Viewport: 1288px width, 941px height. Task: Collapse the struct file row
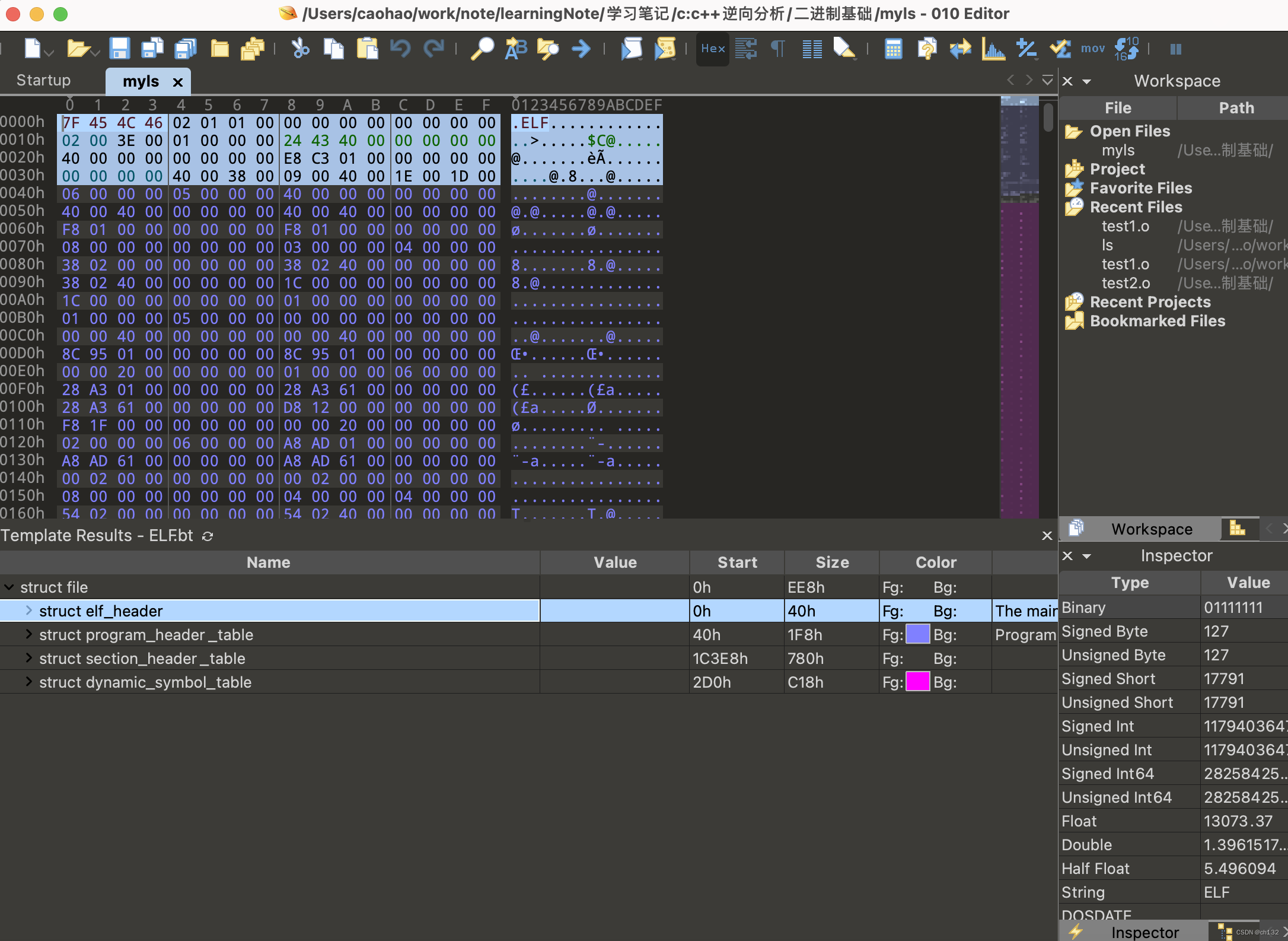tap(9, 587)
